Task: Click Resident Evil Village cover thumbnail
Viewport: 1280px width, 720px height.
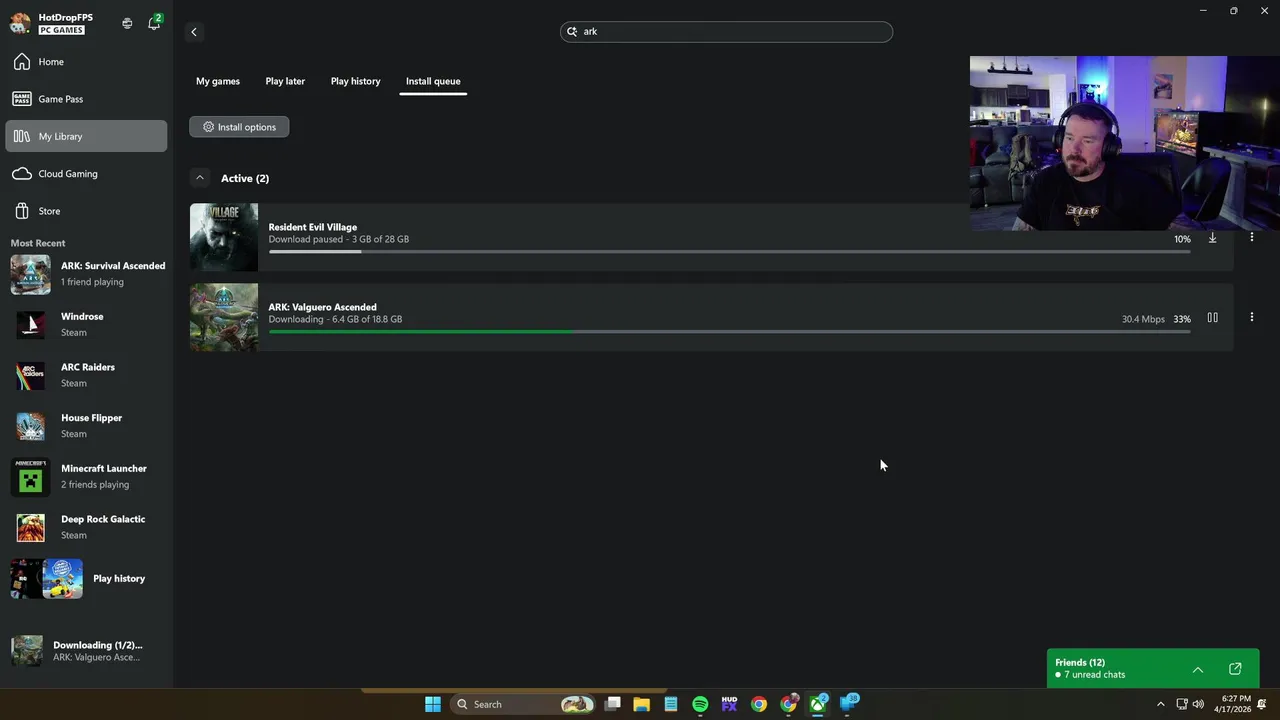Action: pos(224,237)
